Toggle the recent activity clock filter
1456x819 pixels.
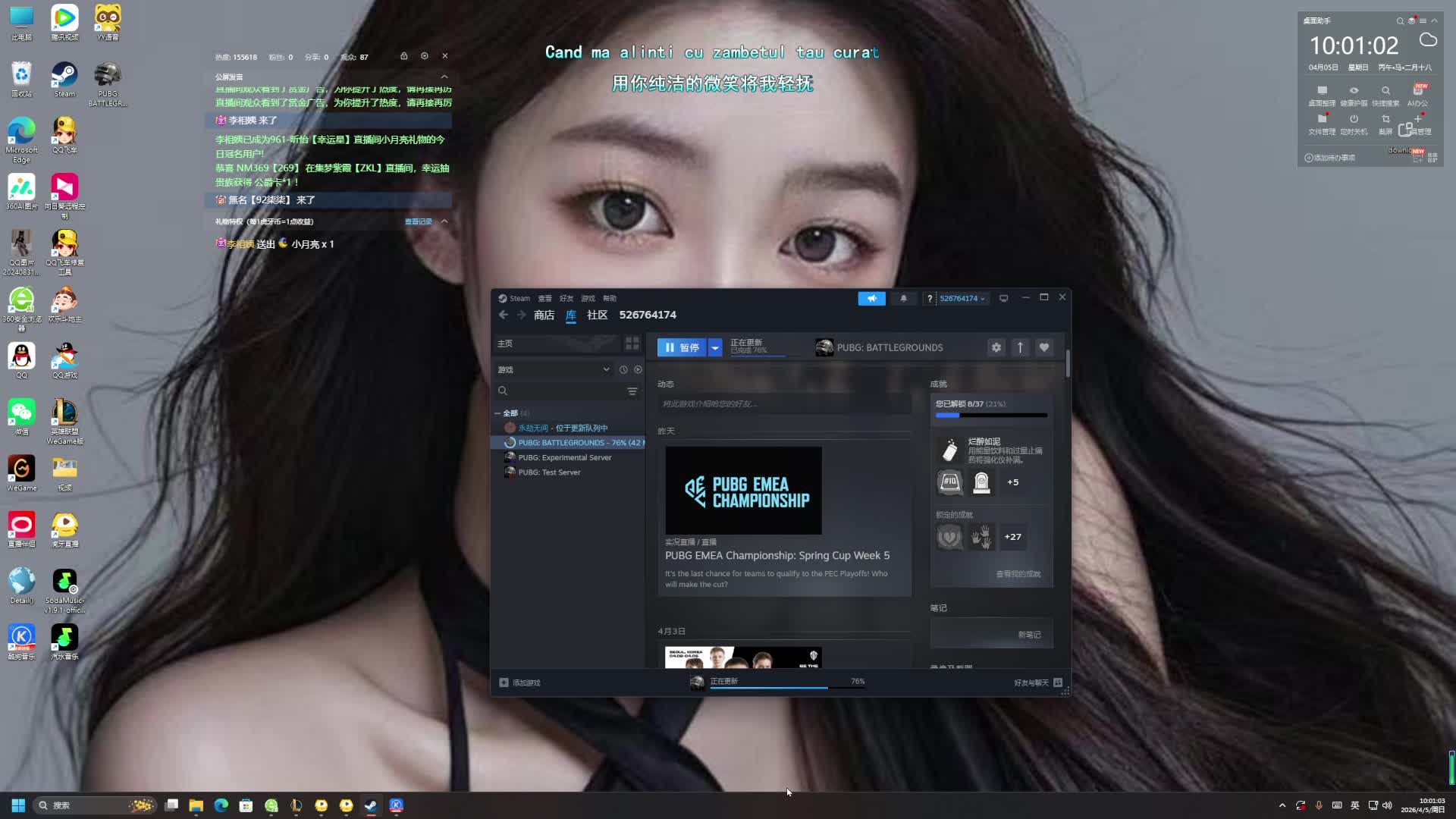click(x=623, y=370)
